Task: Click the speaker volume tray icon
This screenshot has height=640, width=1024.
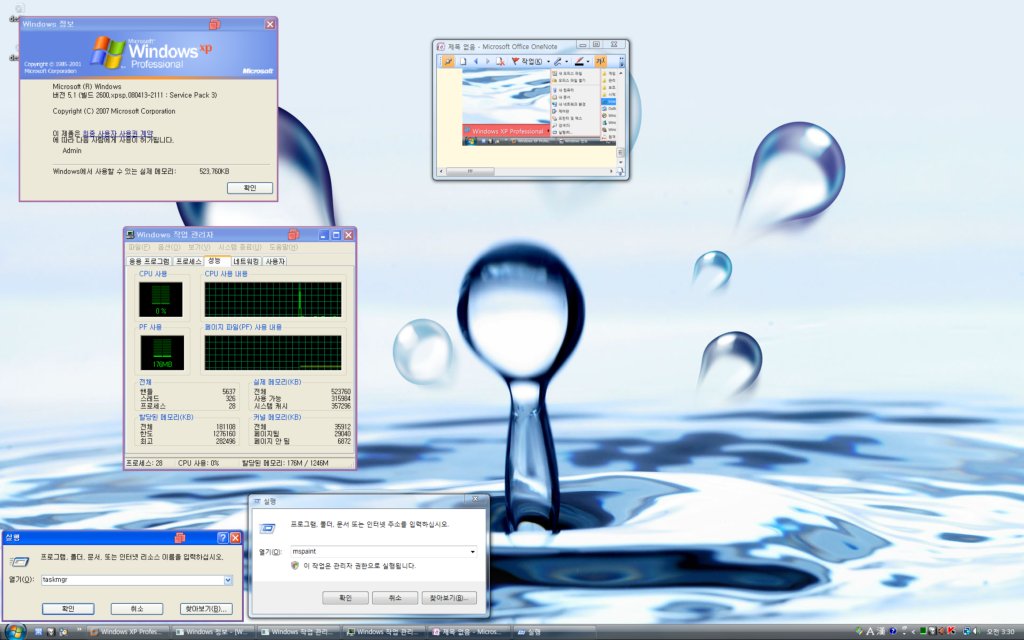Action: [974, 632]
